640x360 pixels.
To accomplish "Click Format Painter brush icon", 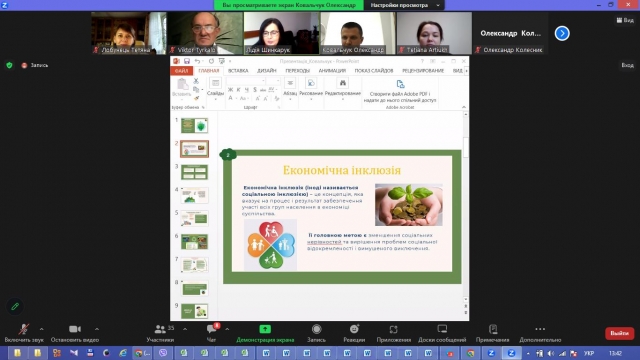I will tap(196, 98).
